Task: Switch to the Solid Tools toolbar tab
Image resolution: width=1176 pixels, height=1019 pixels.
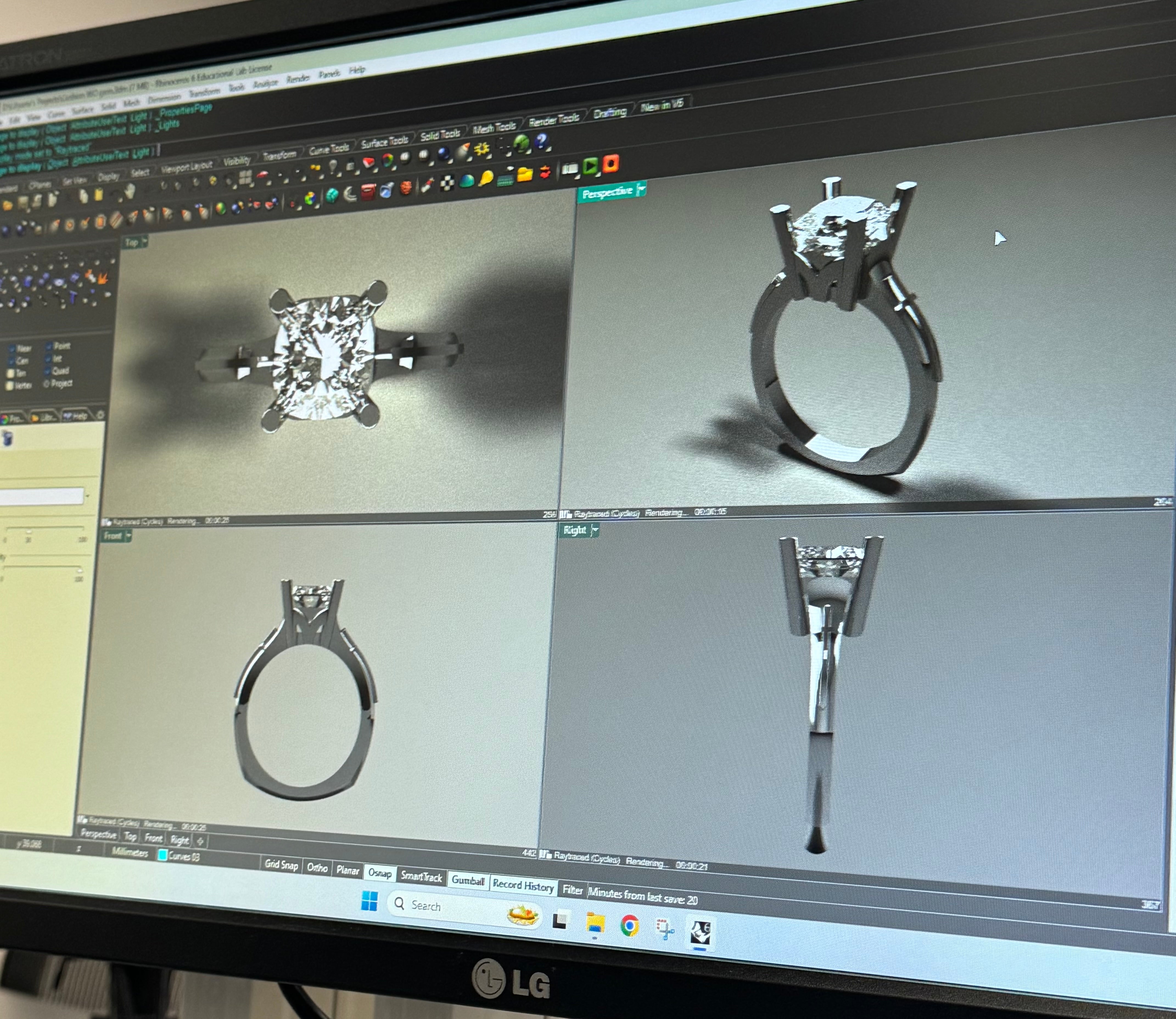Action: click(x=440, y=135)
